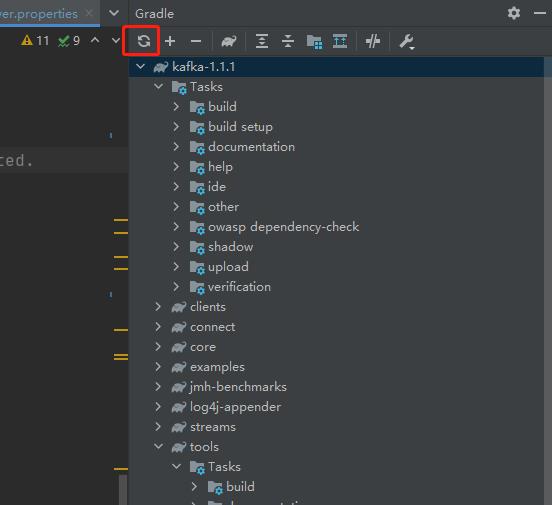
Task: Detach external project with minus icon
Action: pyautogui.click(x=196, y=41)
